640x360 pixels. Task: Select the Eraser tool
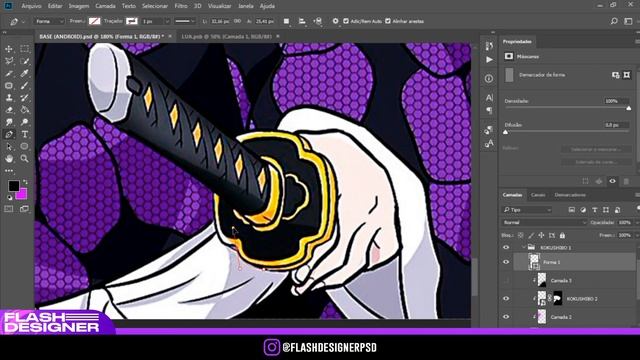pos(9,110)
